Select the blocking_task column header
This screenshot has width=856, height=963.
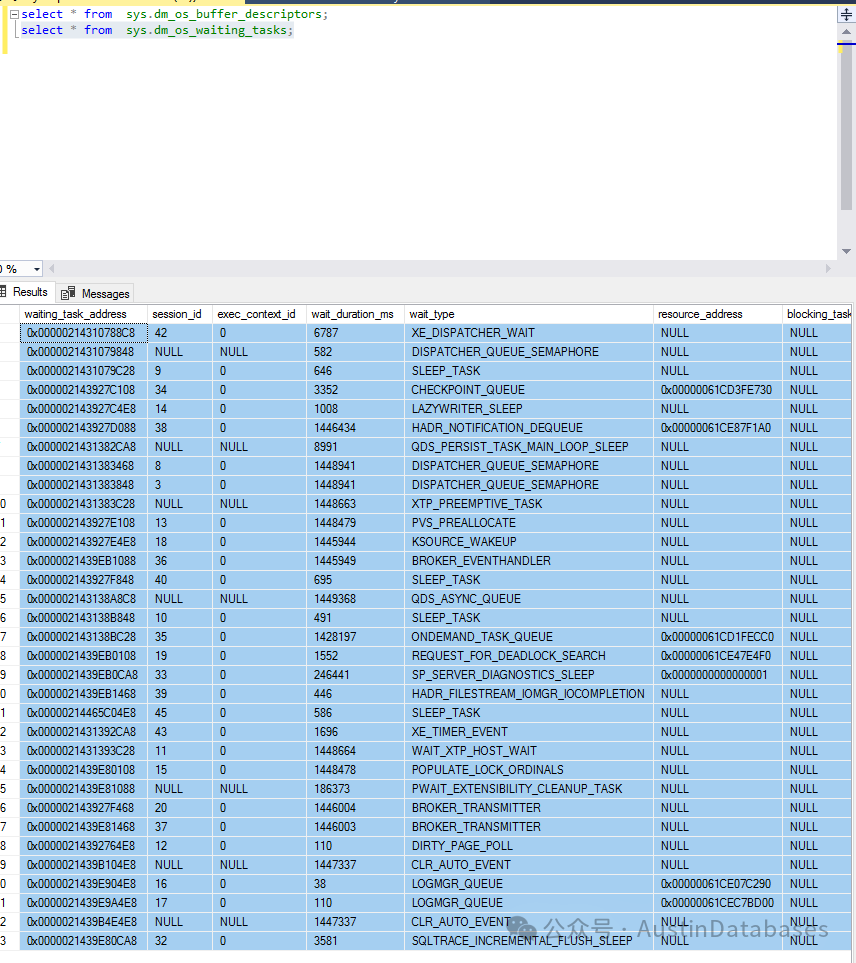click(817, 314)
